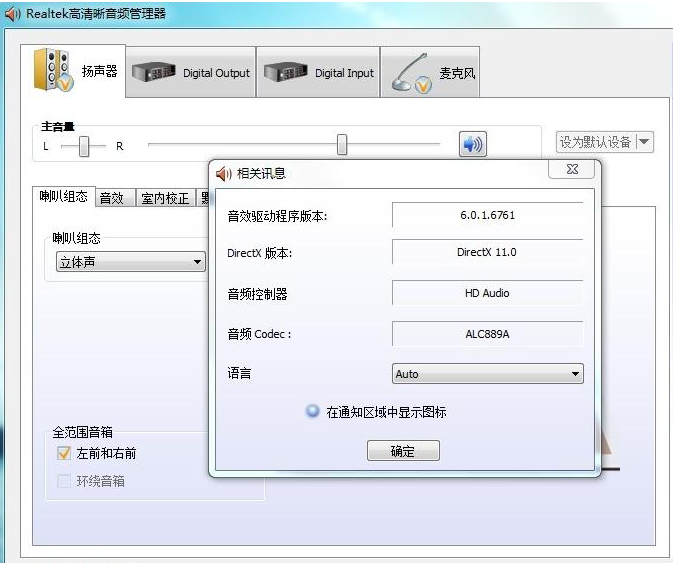The width and height of the screenshot is (673, 563).
Task: Close the 相关讯息 dialog with X
Action: (572, 170)
